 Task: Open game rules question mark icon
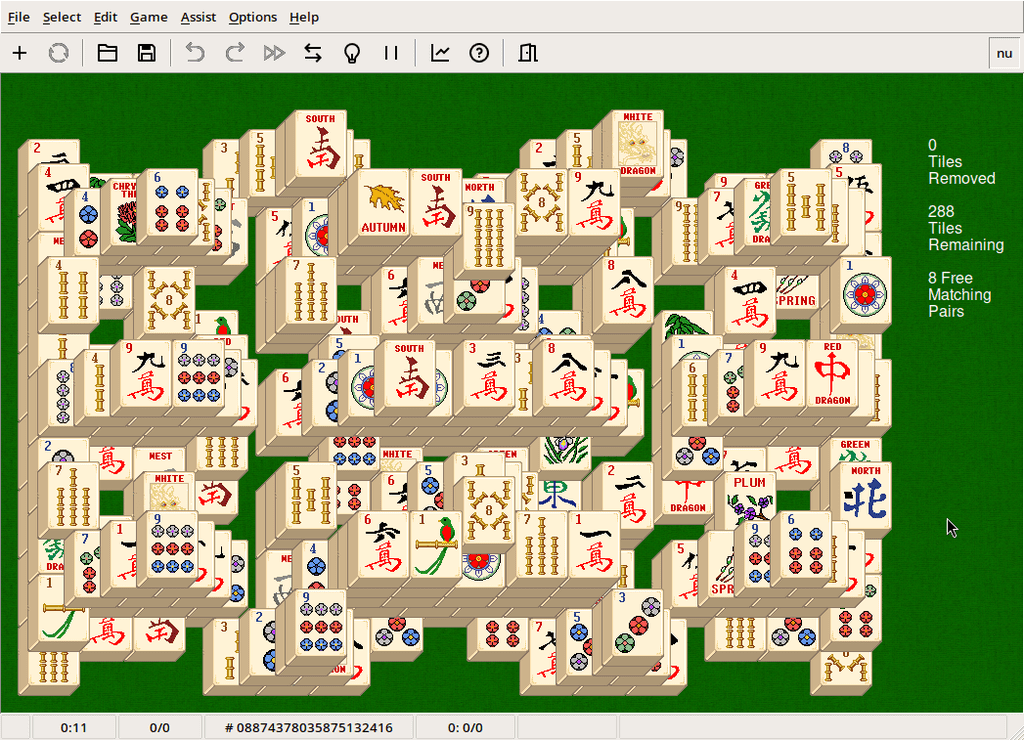479,53
